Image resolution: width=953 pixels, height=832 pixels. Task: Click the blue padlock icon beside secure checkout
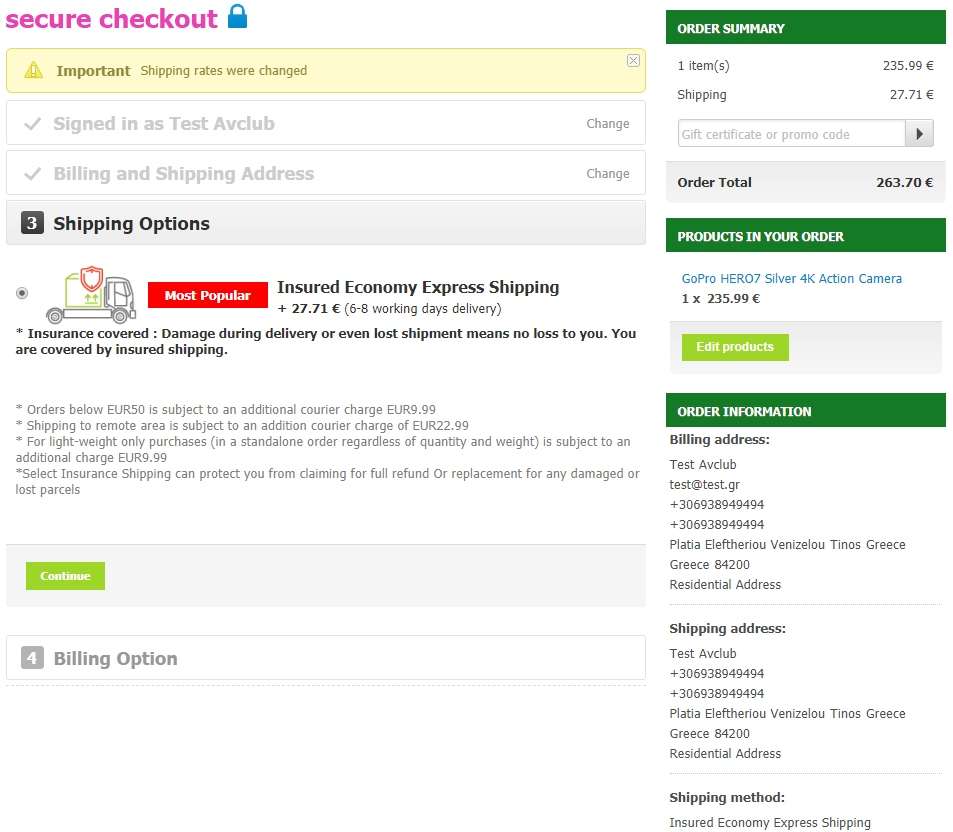click(237, 16)
